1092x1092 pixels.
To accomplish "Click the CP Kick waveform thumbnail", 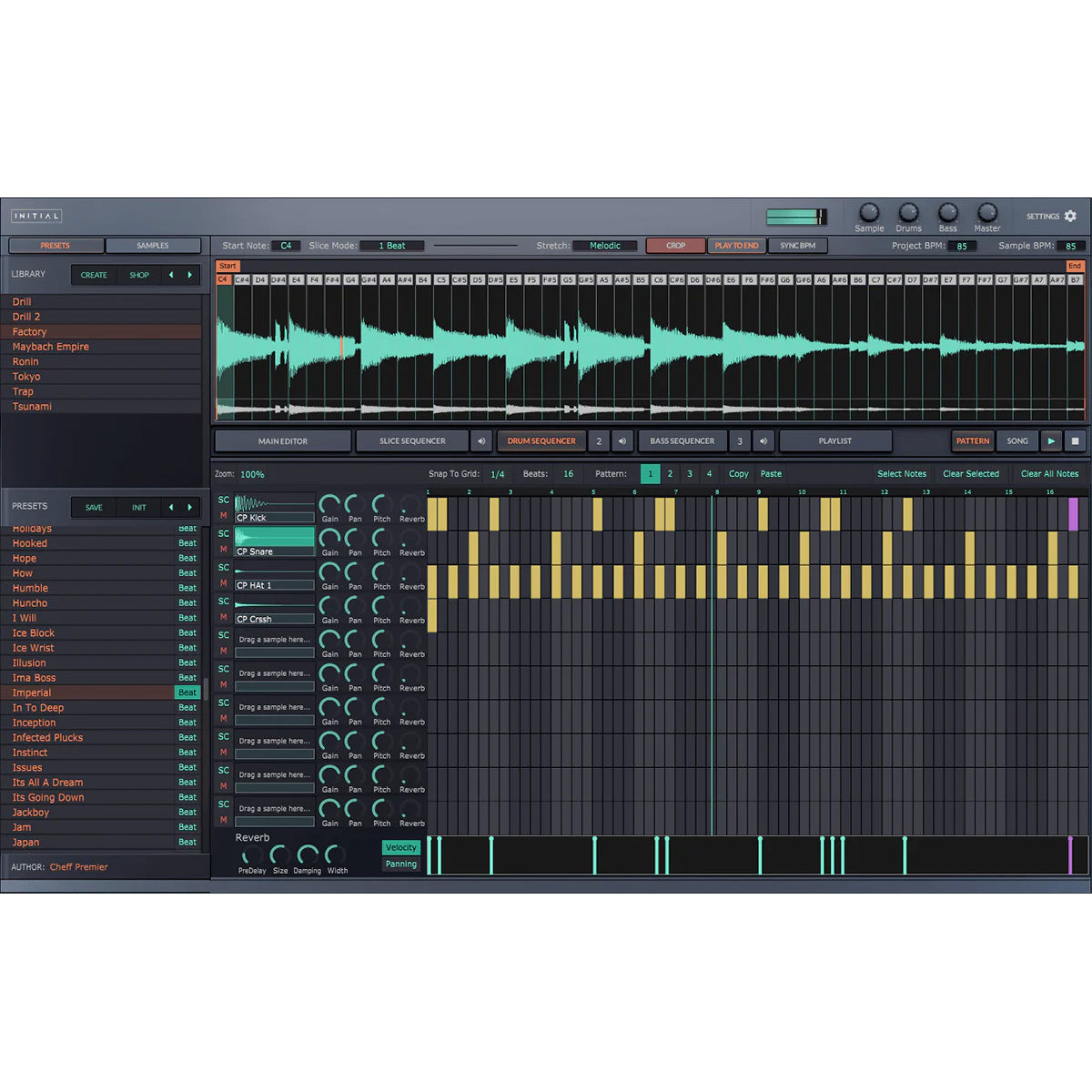I will click(275, 502).
